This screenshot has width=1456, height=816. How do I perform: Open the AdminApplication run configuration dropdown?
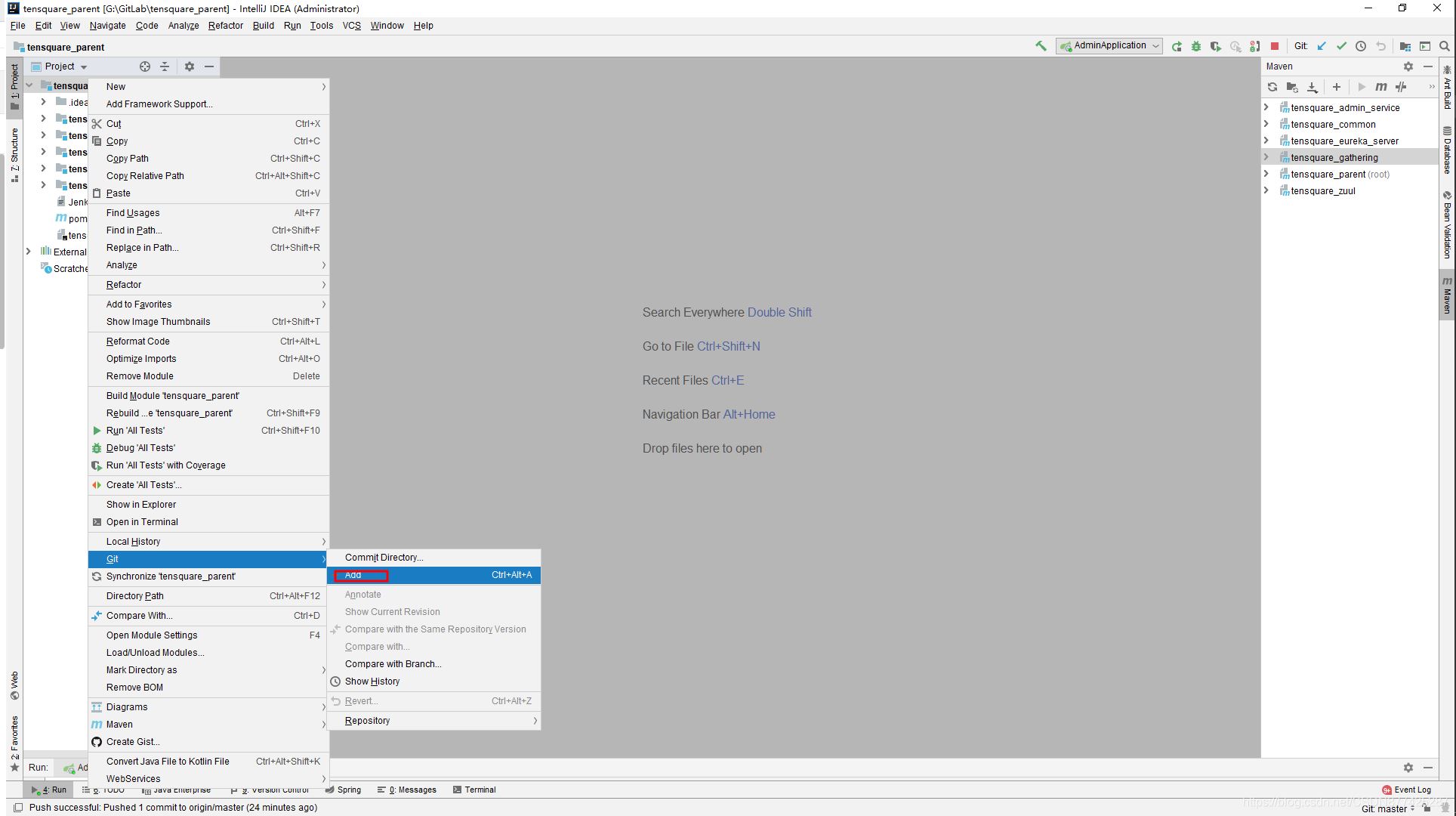point(1109,46)
